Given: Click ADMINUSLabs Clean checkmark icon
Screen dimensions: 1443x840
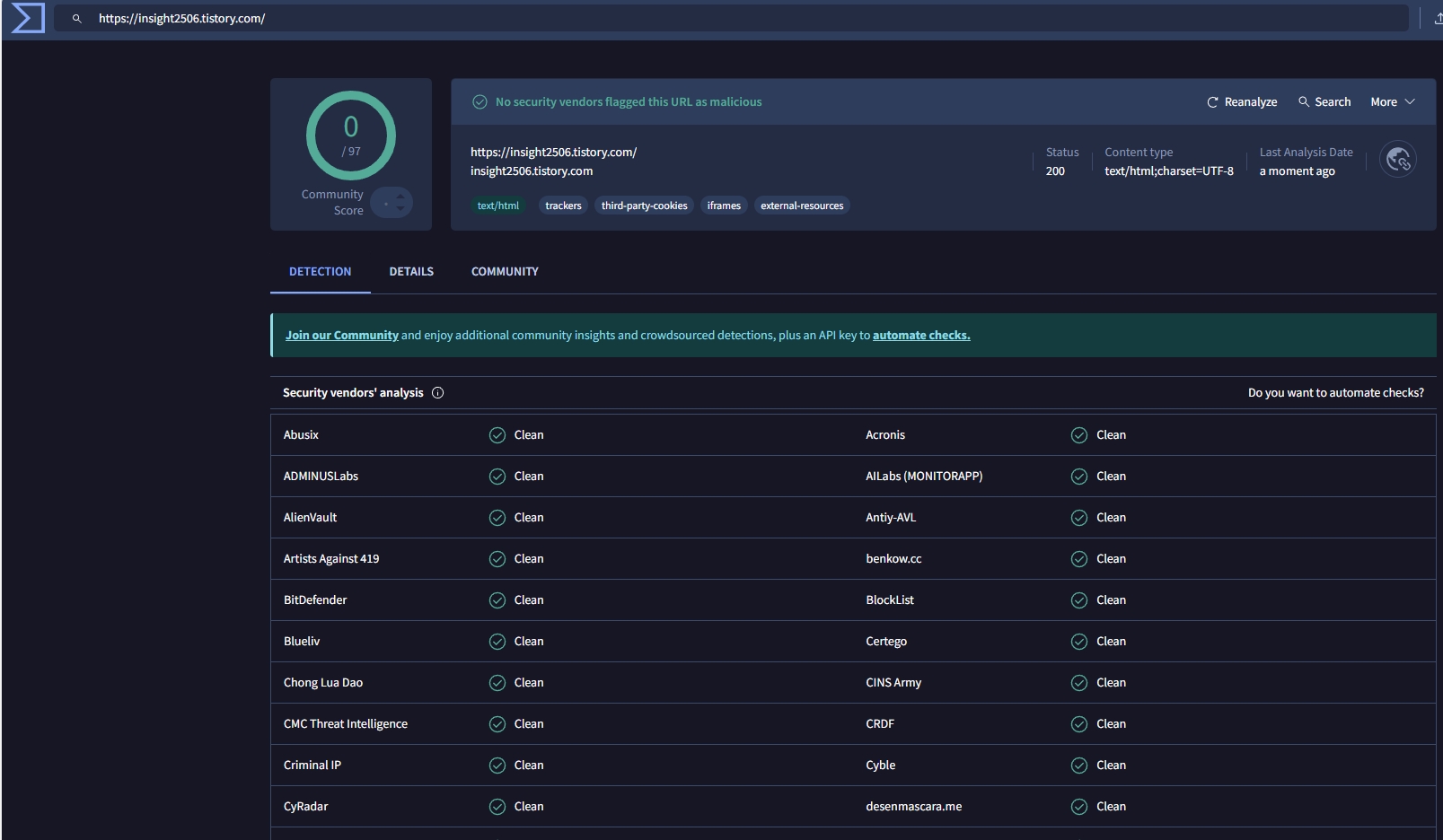Looking at the screenshot, I should 497,477.
